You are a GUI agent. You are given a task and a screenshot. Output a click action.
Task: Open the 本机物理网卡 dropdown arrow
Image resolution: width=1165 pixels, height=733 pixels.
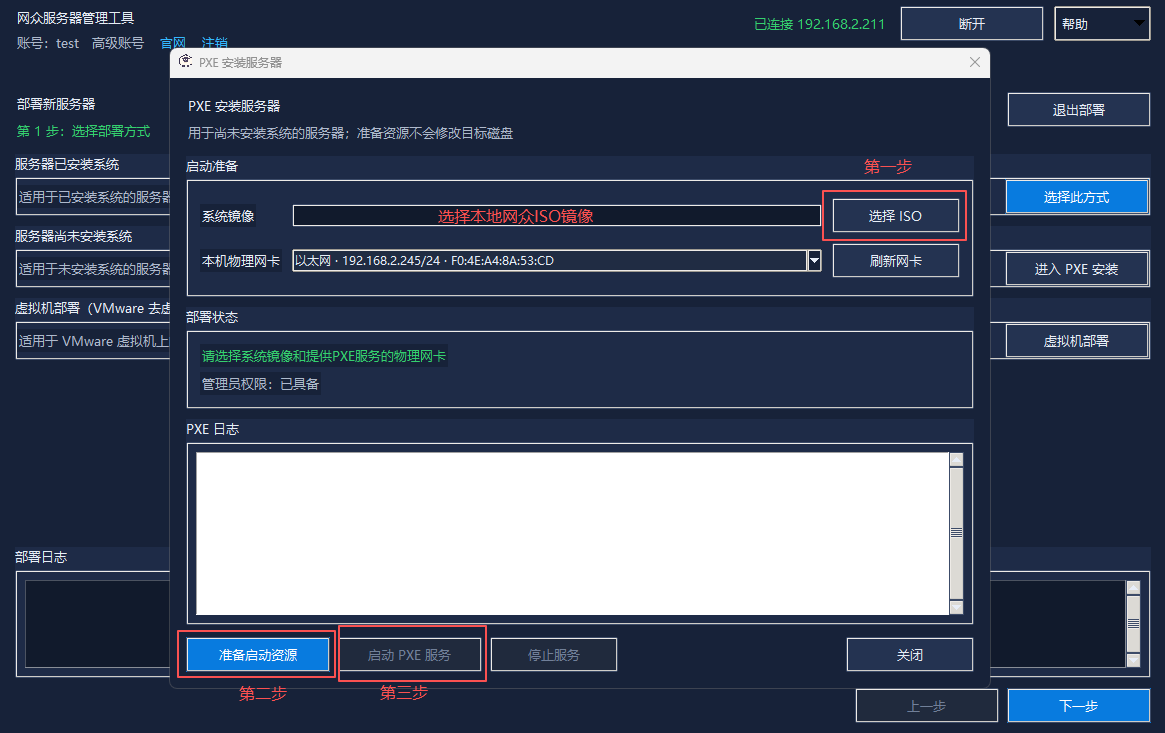click(x=814, y=261)
